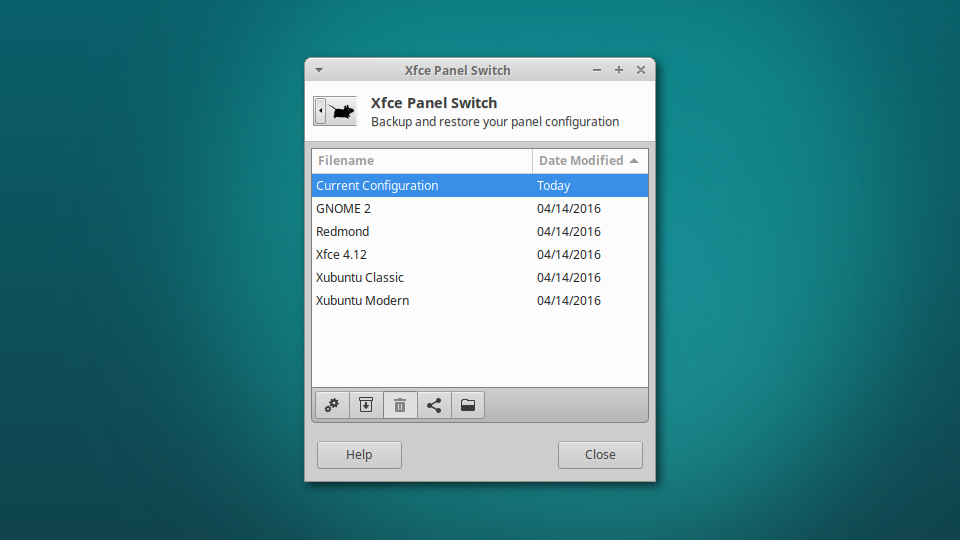The image size is (960, 540).
Task: Maximize window with the plus button
Action: (x=619, y=70)
